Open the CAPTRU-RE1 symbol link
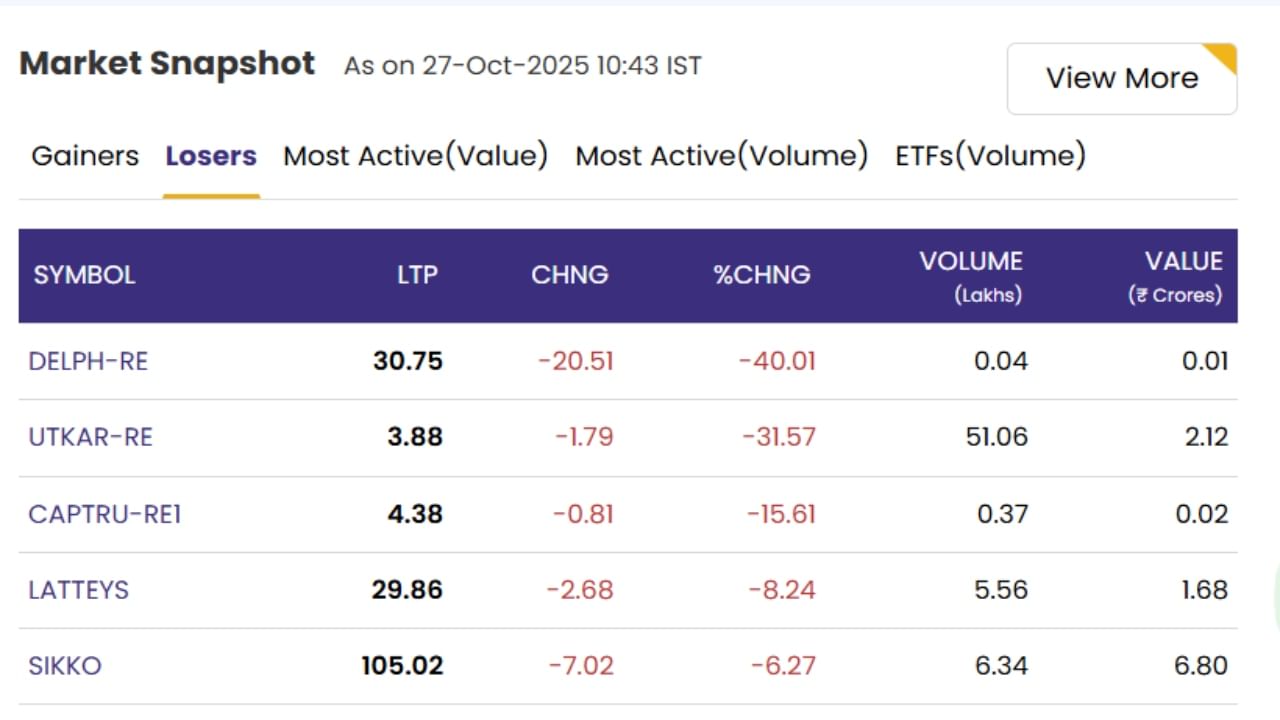Viewport: 1280px width, 720px height. pyautogui.click(x=105, y=514)
